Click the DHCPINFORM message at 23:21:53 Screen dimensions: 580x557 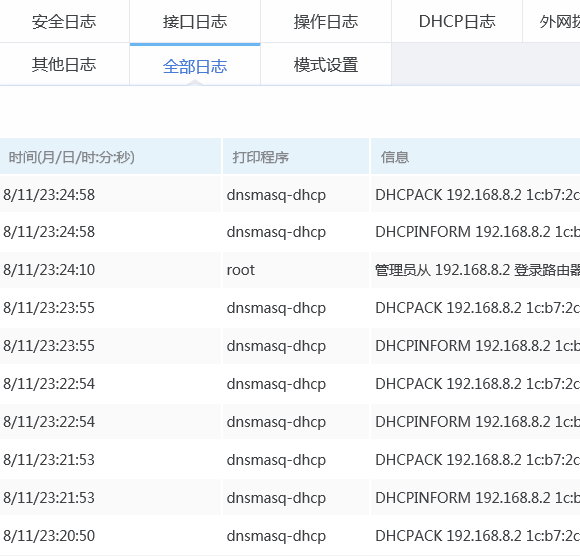tap(478, 497)
